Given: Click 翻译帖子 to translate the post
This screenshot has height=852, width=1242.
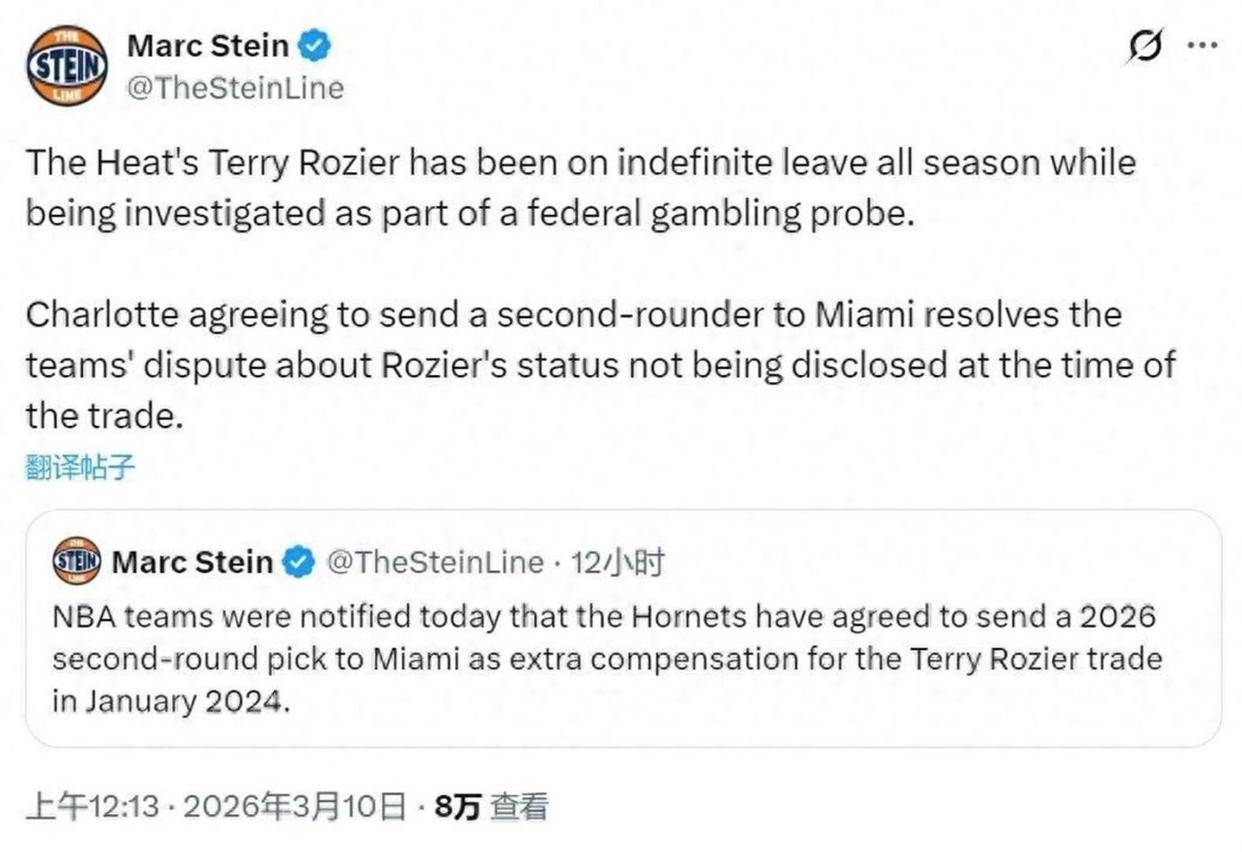Looking at the screenshot, I should (80, 466).
